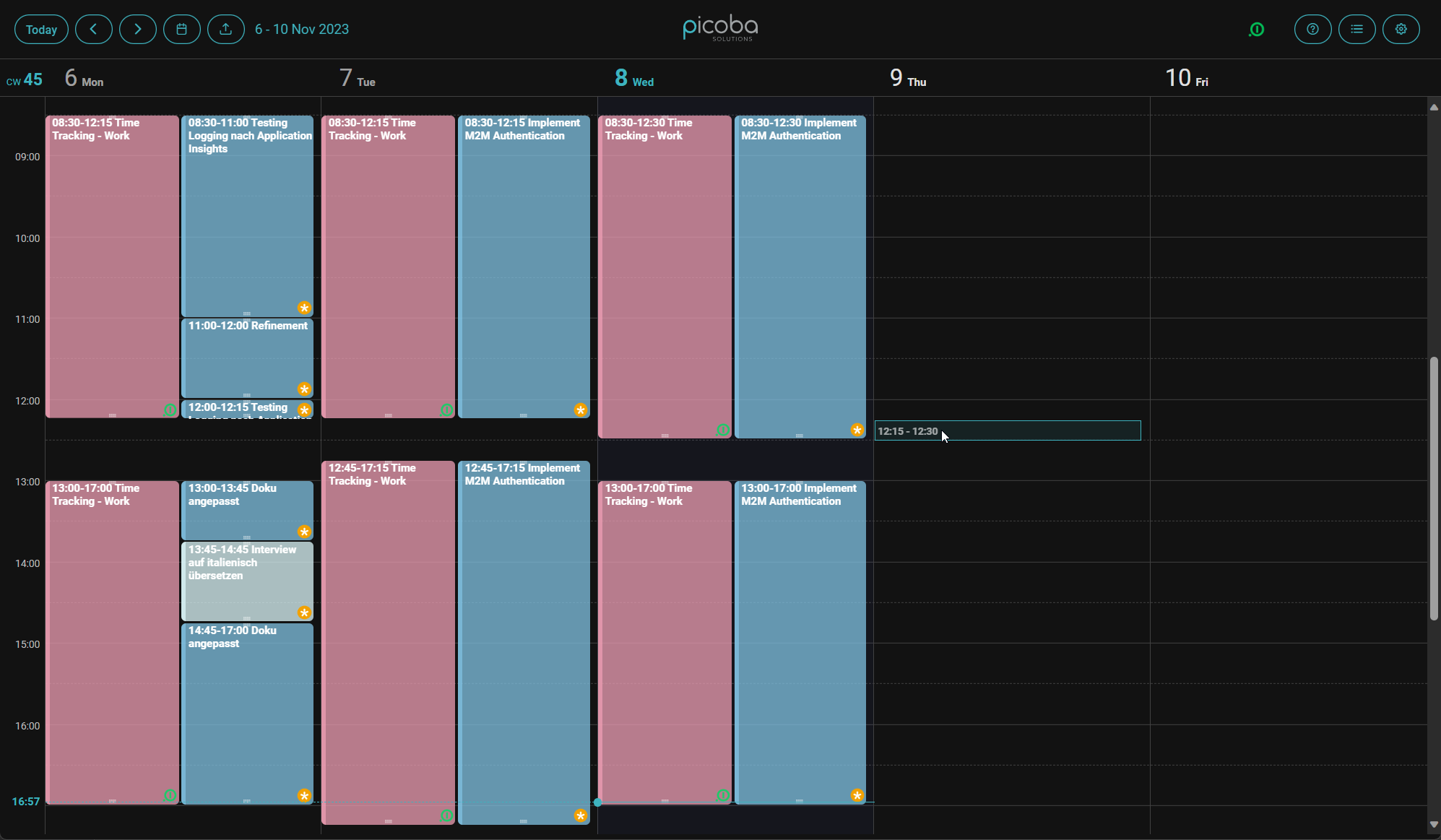Click the 12:15 - 12:30 slot on Thursday
Viewport: 1441px width, 840px height.
[1007, 430]
